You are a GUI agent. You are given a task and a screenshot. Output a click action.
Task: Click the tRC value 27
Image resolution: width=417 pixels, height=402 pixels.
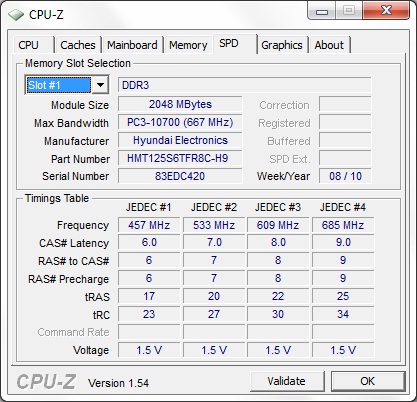point(214,314)
